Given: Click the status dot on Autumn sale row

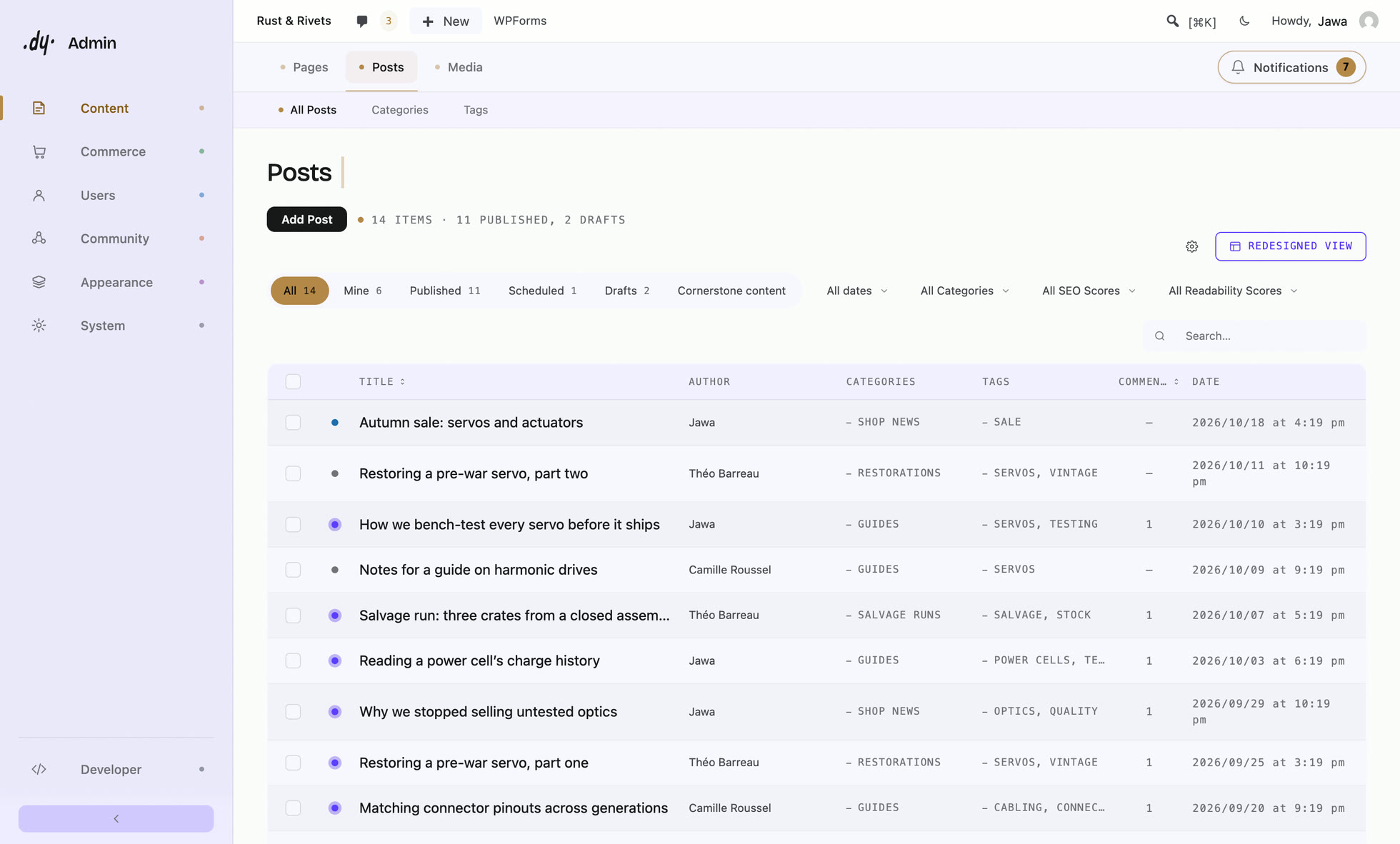Looking at the screenshot, I should point(335,423).
